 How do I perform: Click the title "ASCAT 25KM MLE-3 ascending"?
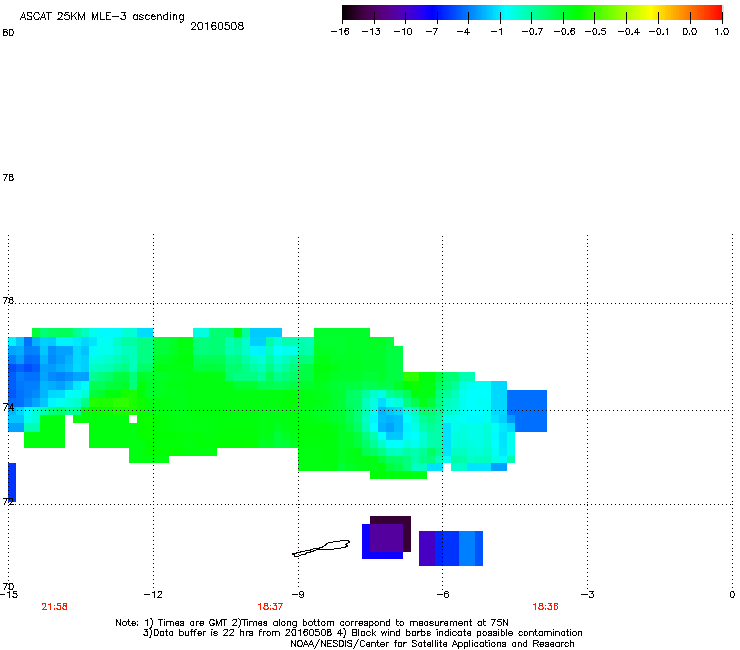pyautogui.click(x=102, y=16)
